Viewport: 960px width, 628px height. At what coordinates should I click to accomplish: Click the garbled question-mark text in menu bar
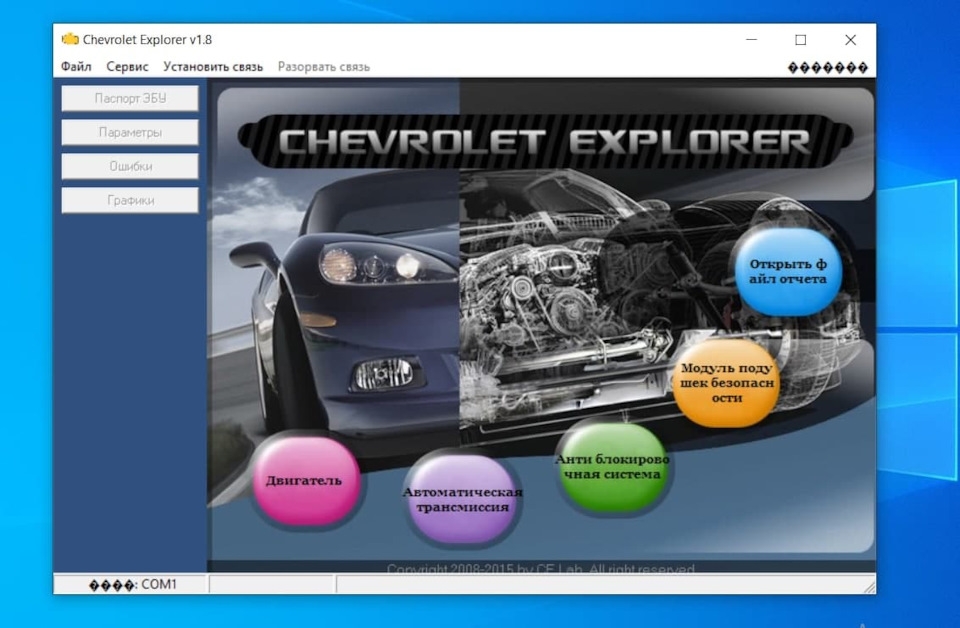click(827, 67)
